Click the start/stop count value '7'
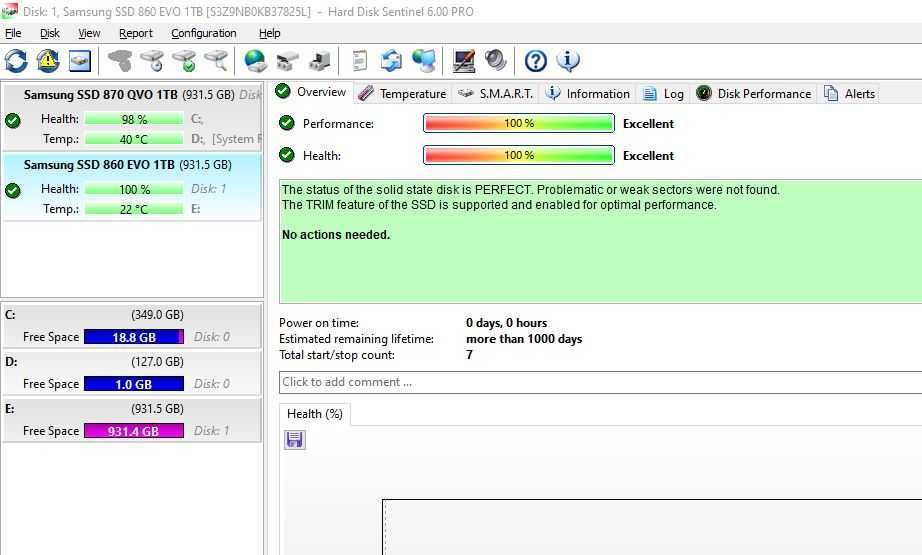Image resolution: width=922 pixels, height=555 pixels. coord(469,355)
